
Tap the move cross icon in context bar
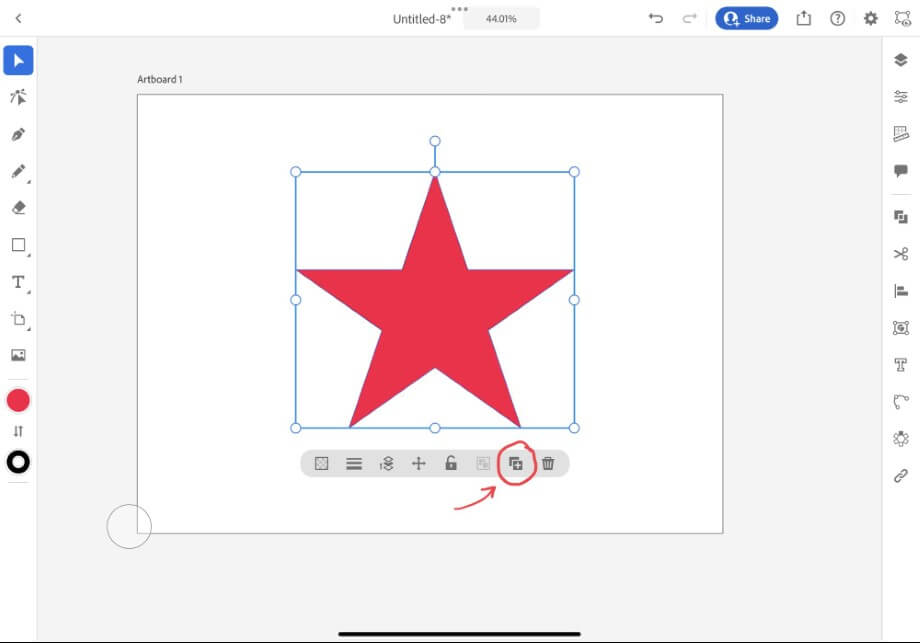pos(418,463)
